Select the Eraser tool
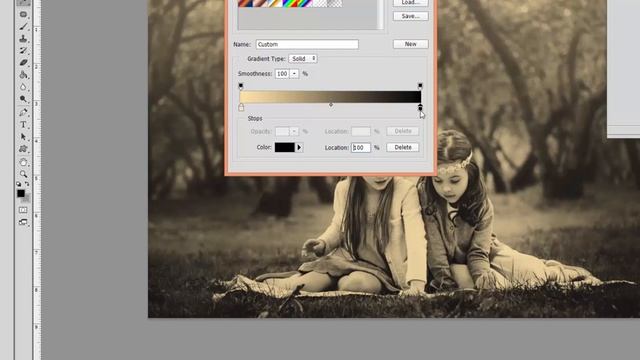Viewport: 640px width, 360px height. coord(23,62)
